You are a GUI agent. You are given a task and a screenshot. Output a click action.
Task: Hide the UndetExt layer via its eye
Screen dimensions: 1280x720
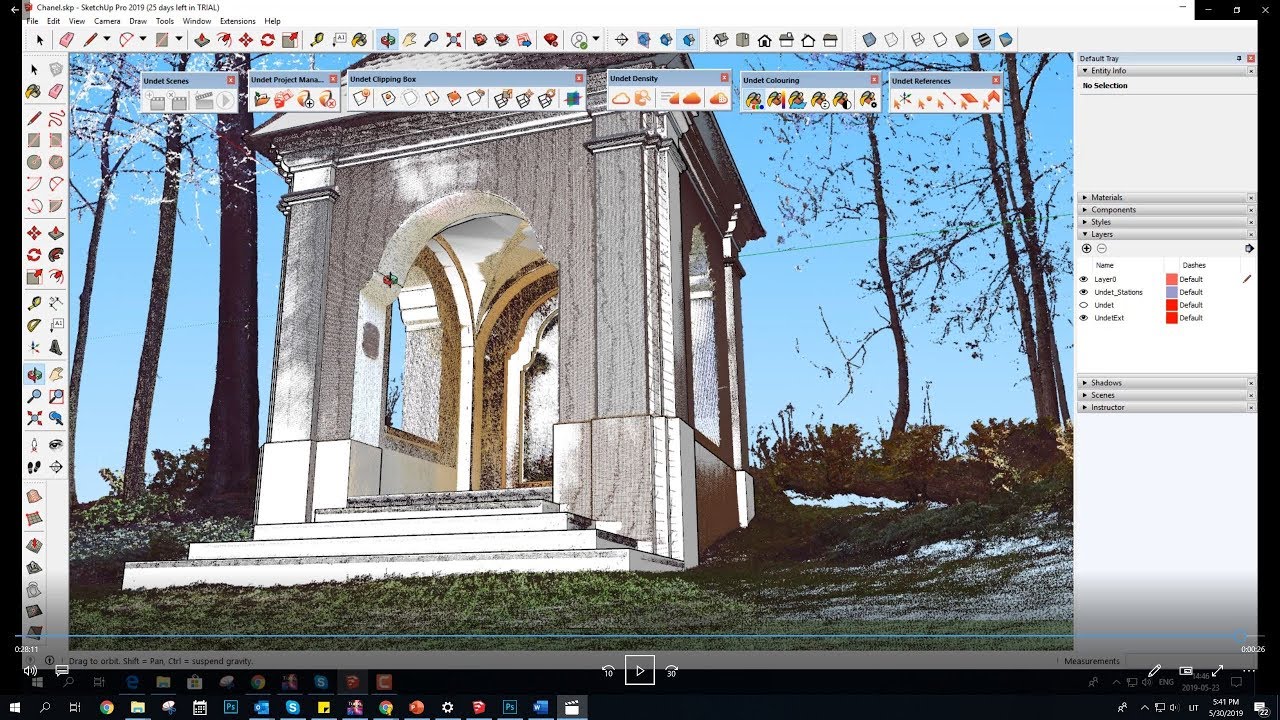[x=1084, y=318]
